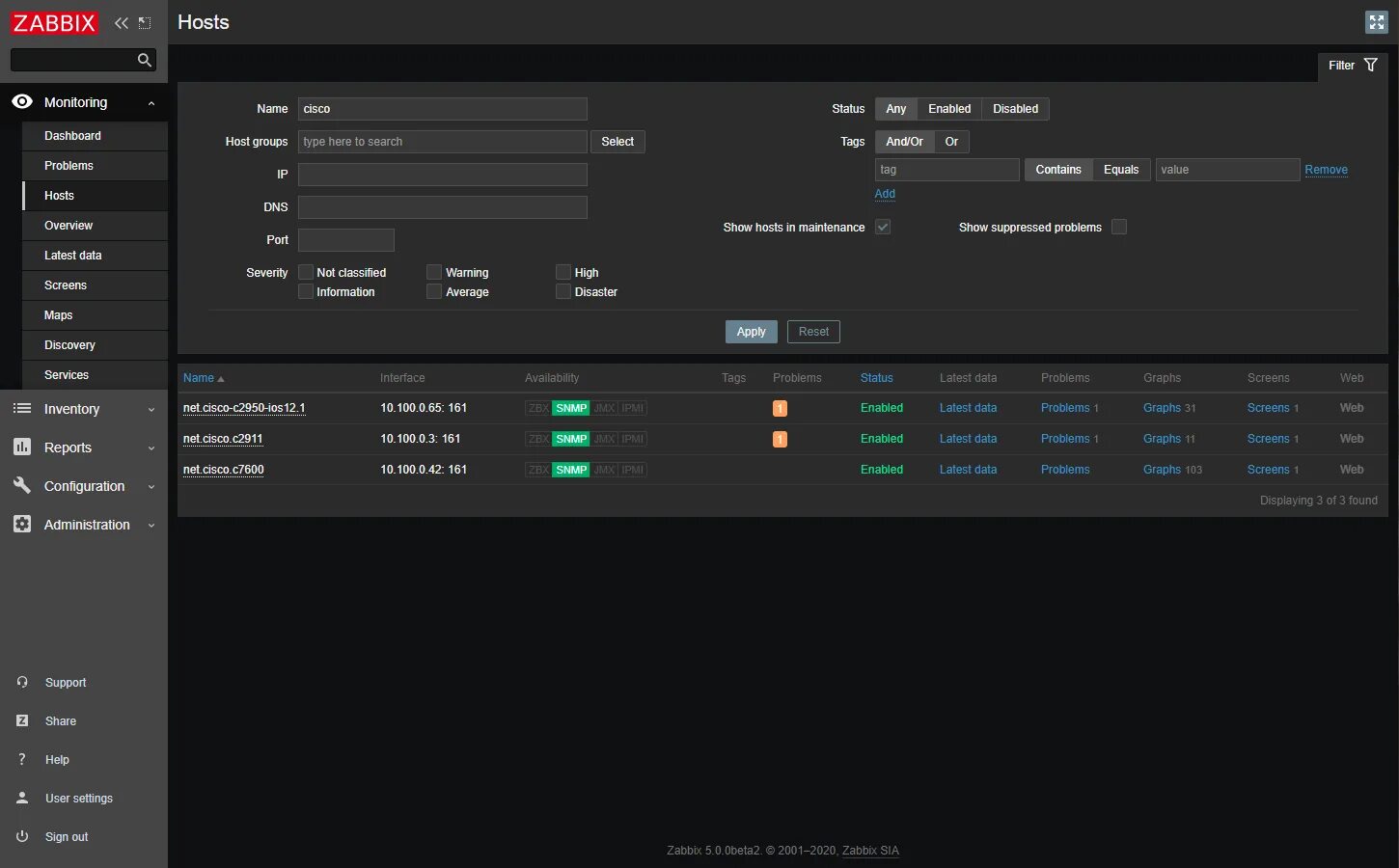Image resolution: width=1399 pixels, height=868 pixels.
Task: Expand the Administration menu section
Action: 151,526
